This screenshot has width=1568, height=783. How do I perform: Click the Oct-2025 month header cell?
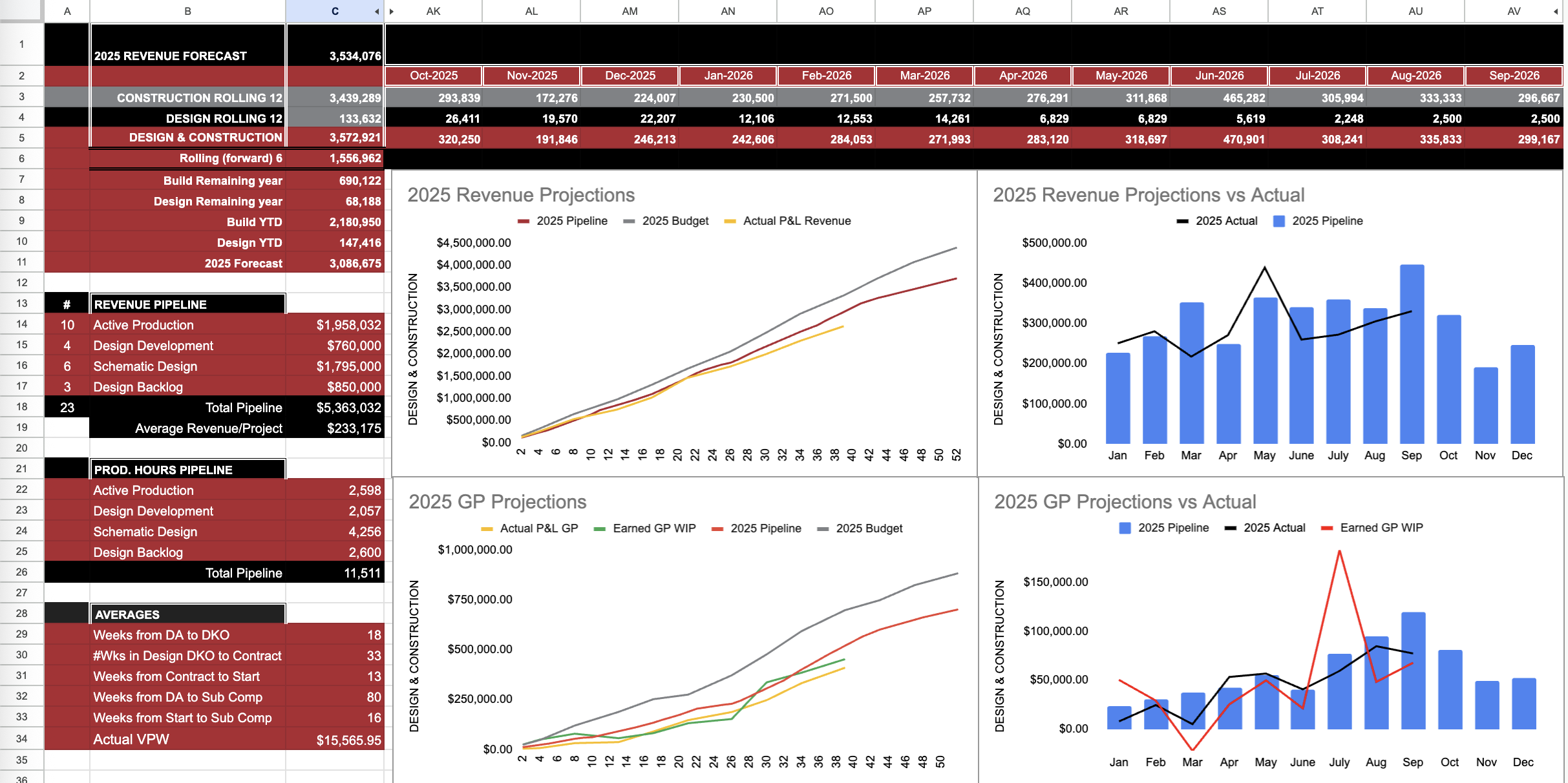click(x=433, y=76)
